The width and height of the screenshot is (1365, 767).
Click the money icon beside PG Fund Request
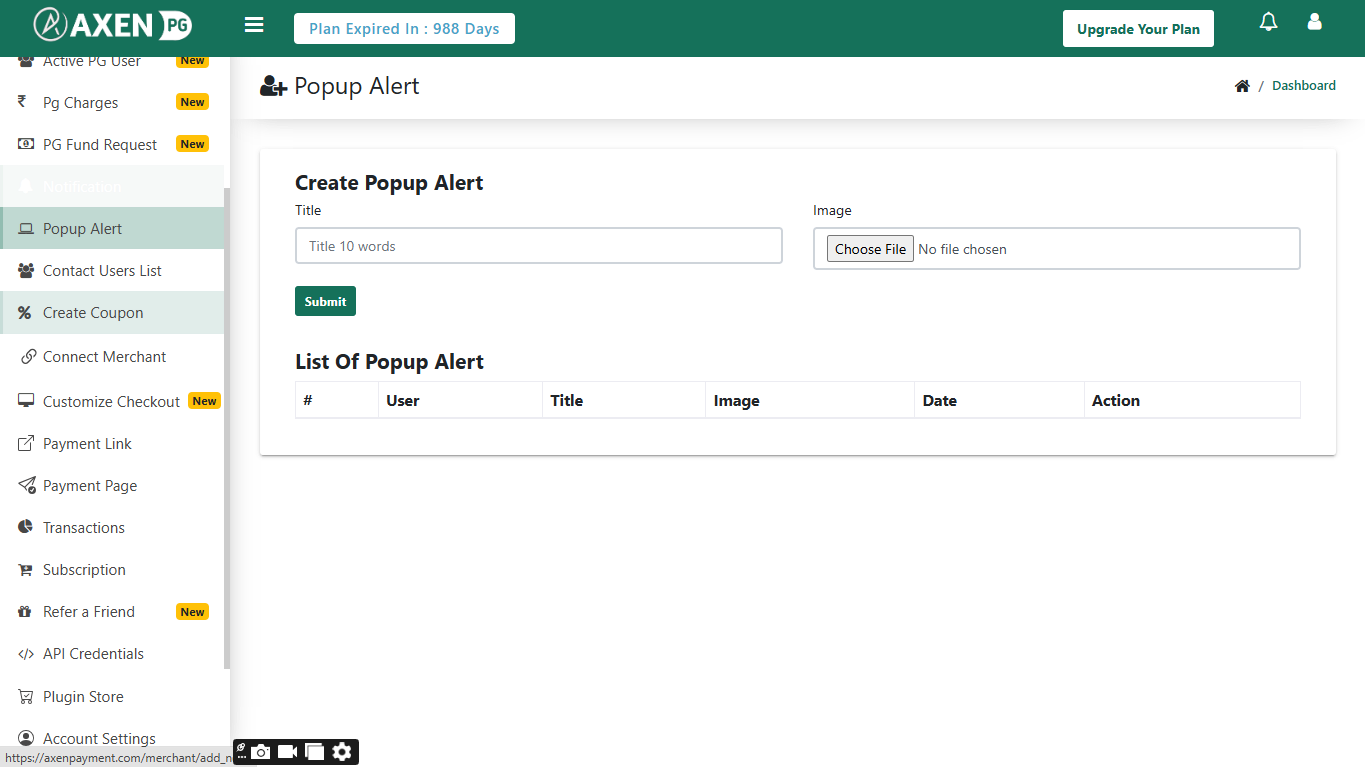(26, 144)
